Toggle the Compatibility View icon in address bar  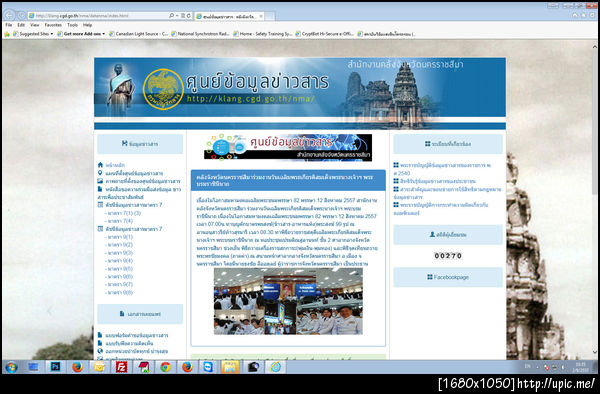coord(183,16)
